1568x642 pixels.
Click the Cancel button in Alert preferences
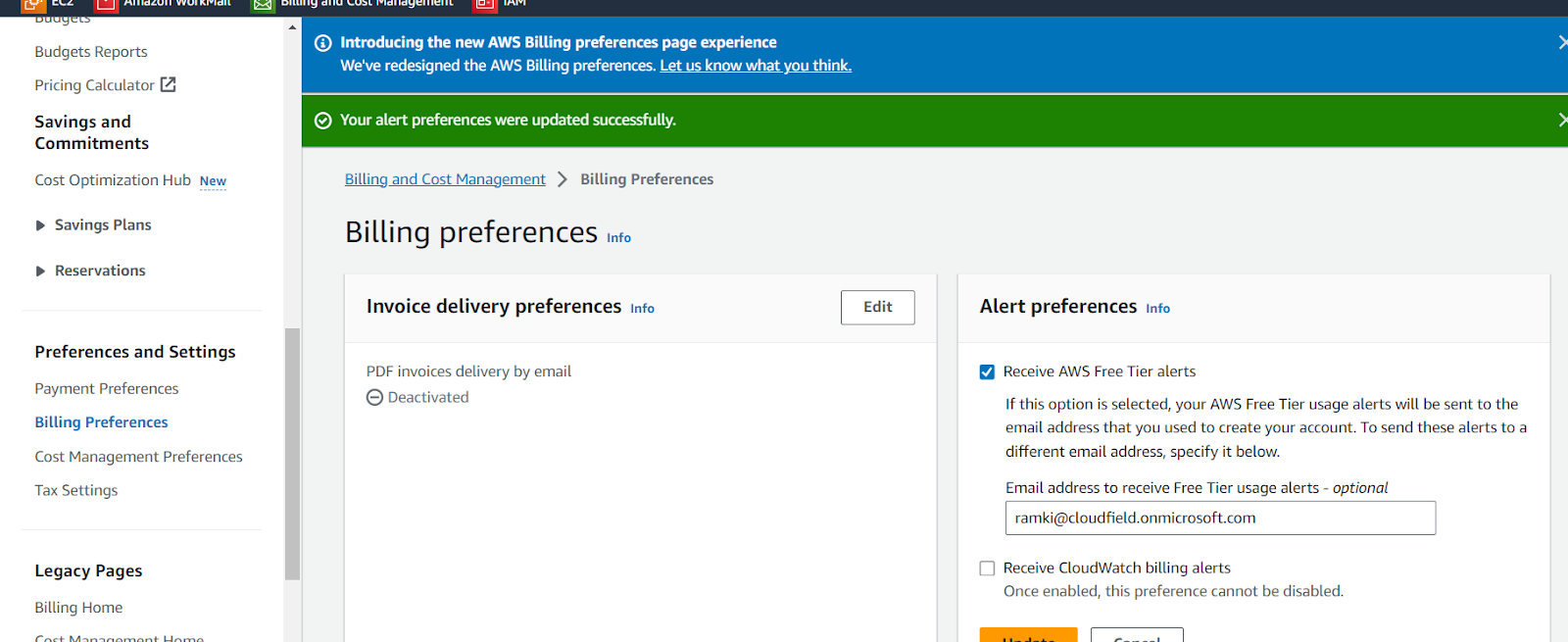[x=1137, y=635]
